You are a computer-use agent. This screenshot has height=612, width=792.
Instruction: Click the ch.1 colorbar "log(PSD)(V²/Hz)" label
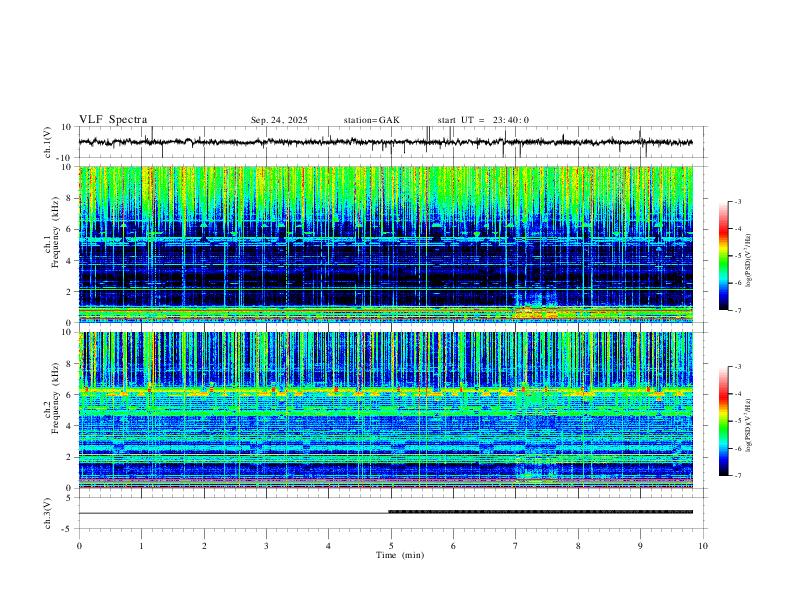tap(749, 260)
